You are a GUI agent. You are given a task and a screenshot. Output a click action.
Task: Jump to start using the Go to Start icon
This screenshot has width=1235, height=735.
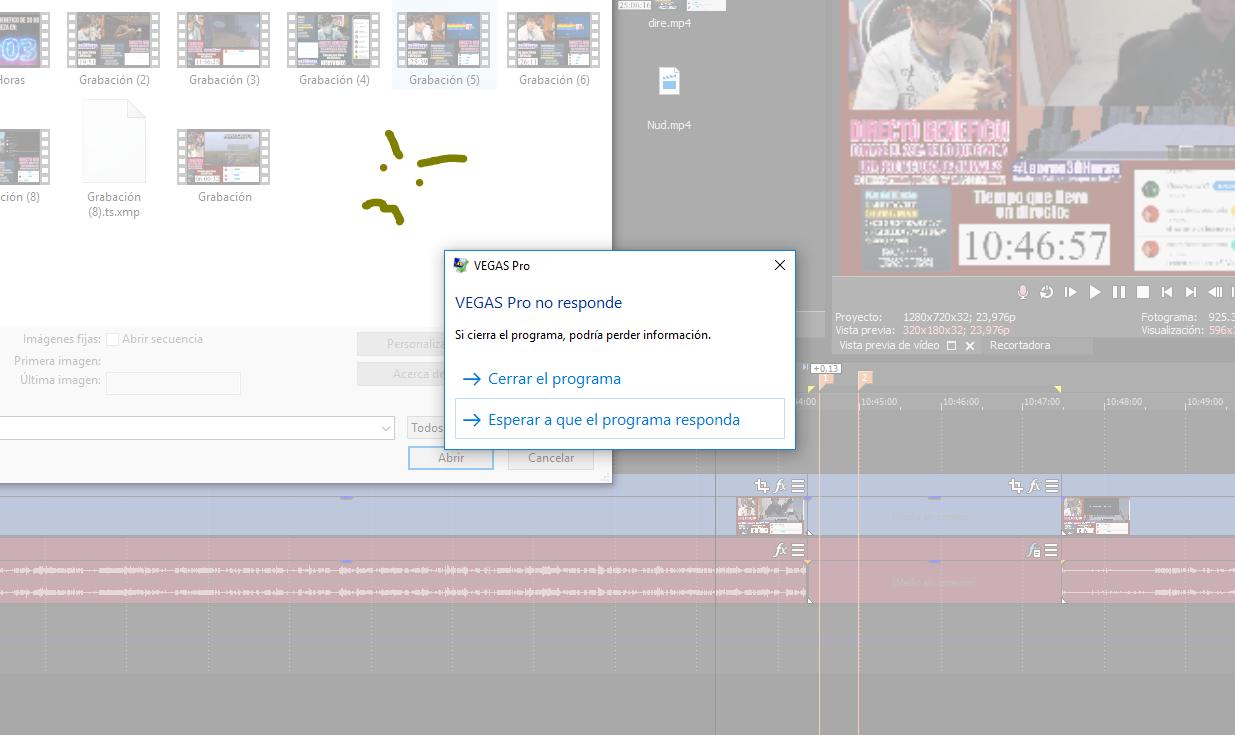click(1167, 292)
